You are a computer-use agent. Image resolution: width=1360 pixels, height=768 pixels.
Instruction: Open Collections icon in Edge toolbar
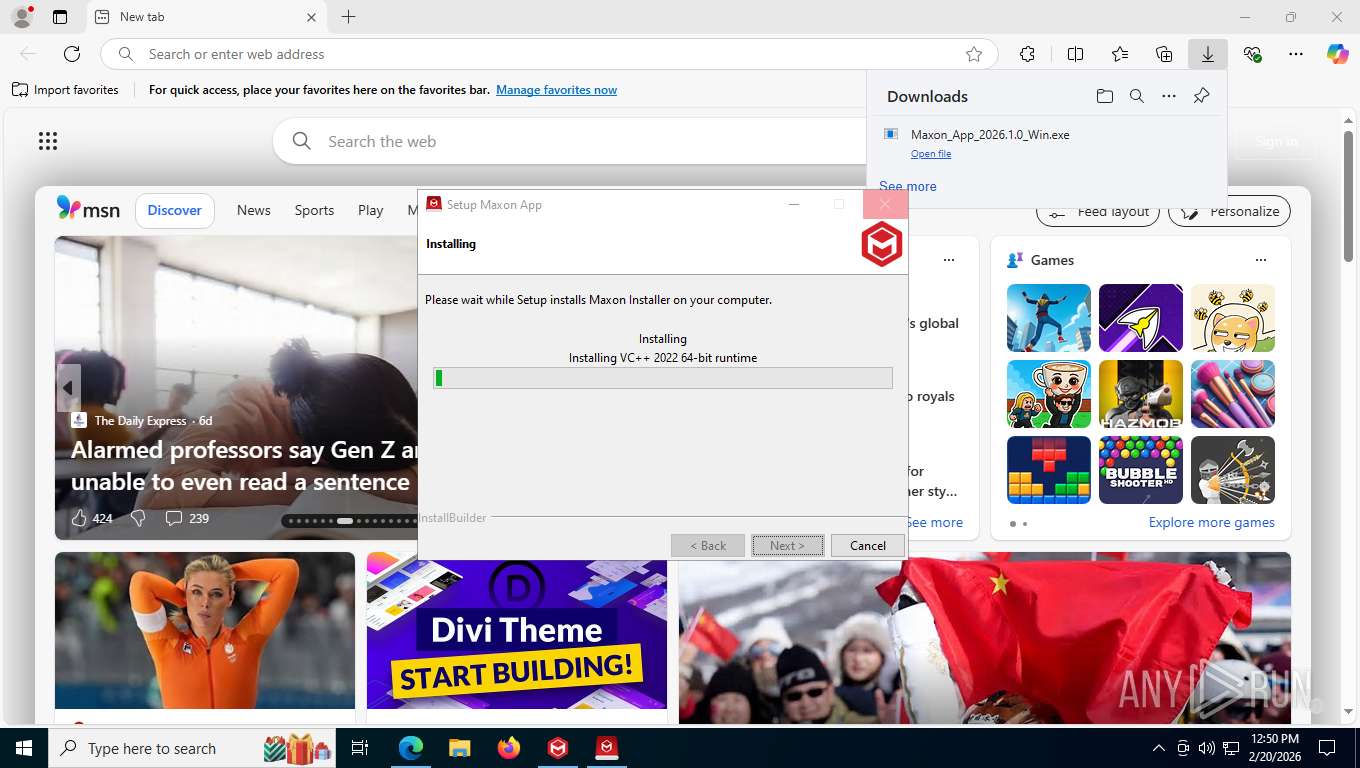pos(1164,54)
